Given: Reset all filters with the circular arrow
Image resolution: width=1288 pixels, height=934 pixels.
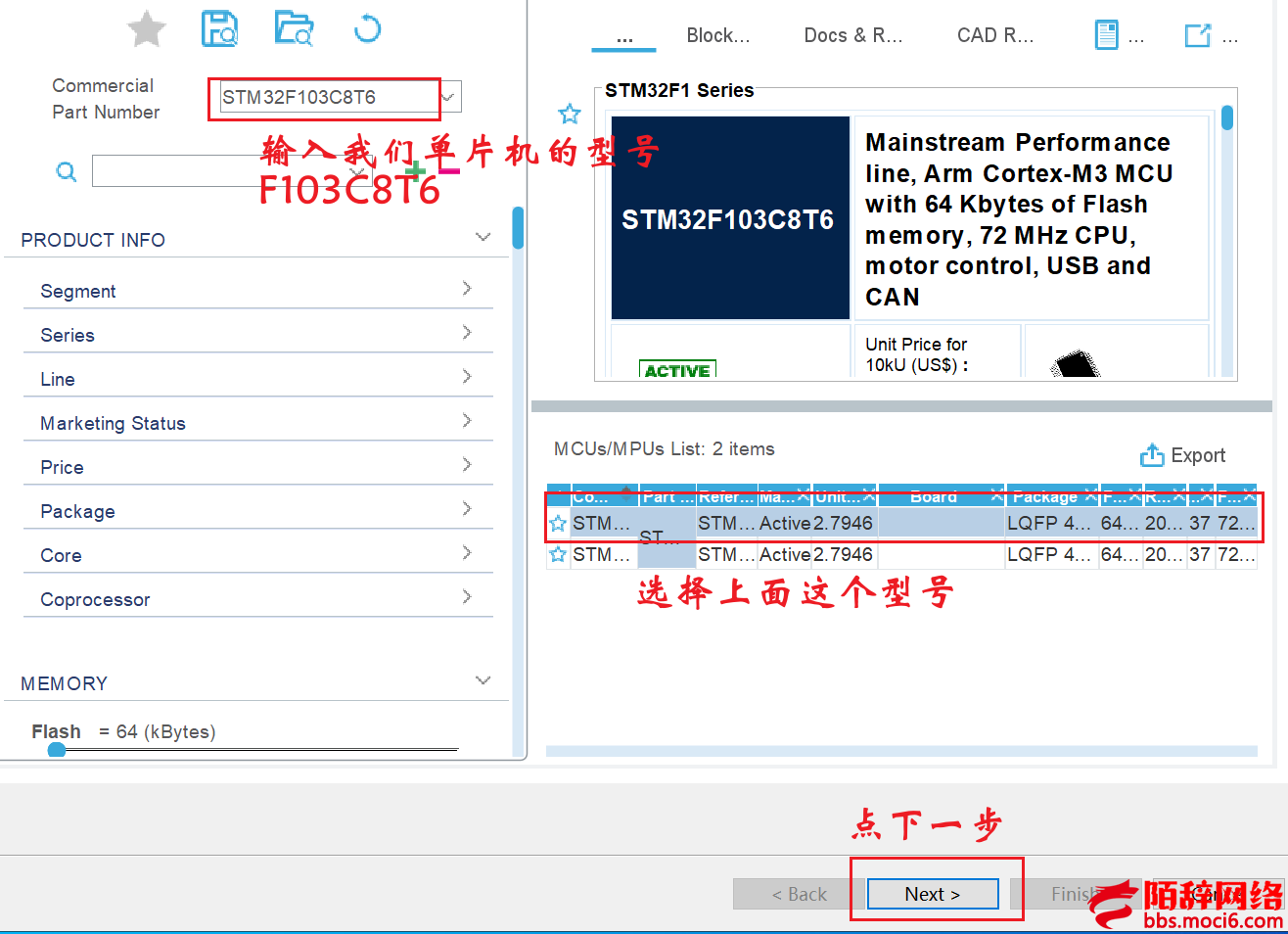Looking at the screenshot, I should (367, 28).
